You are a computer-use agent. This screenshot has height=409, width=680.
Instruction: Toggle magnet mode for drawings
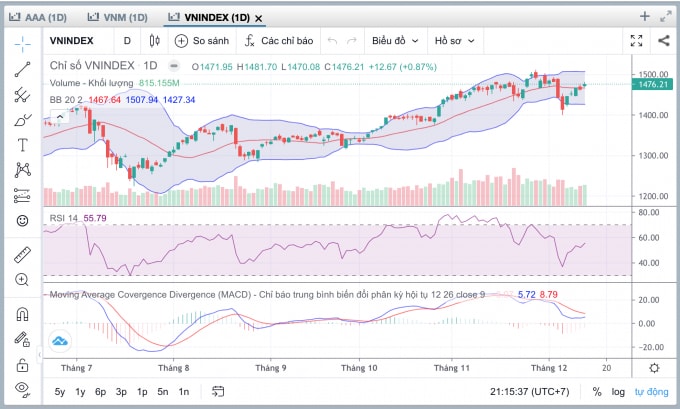(x=22, y=314)
